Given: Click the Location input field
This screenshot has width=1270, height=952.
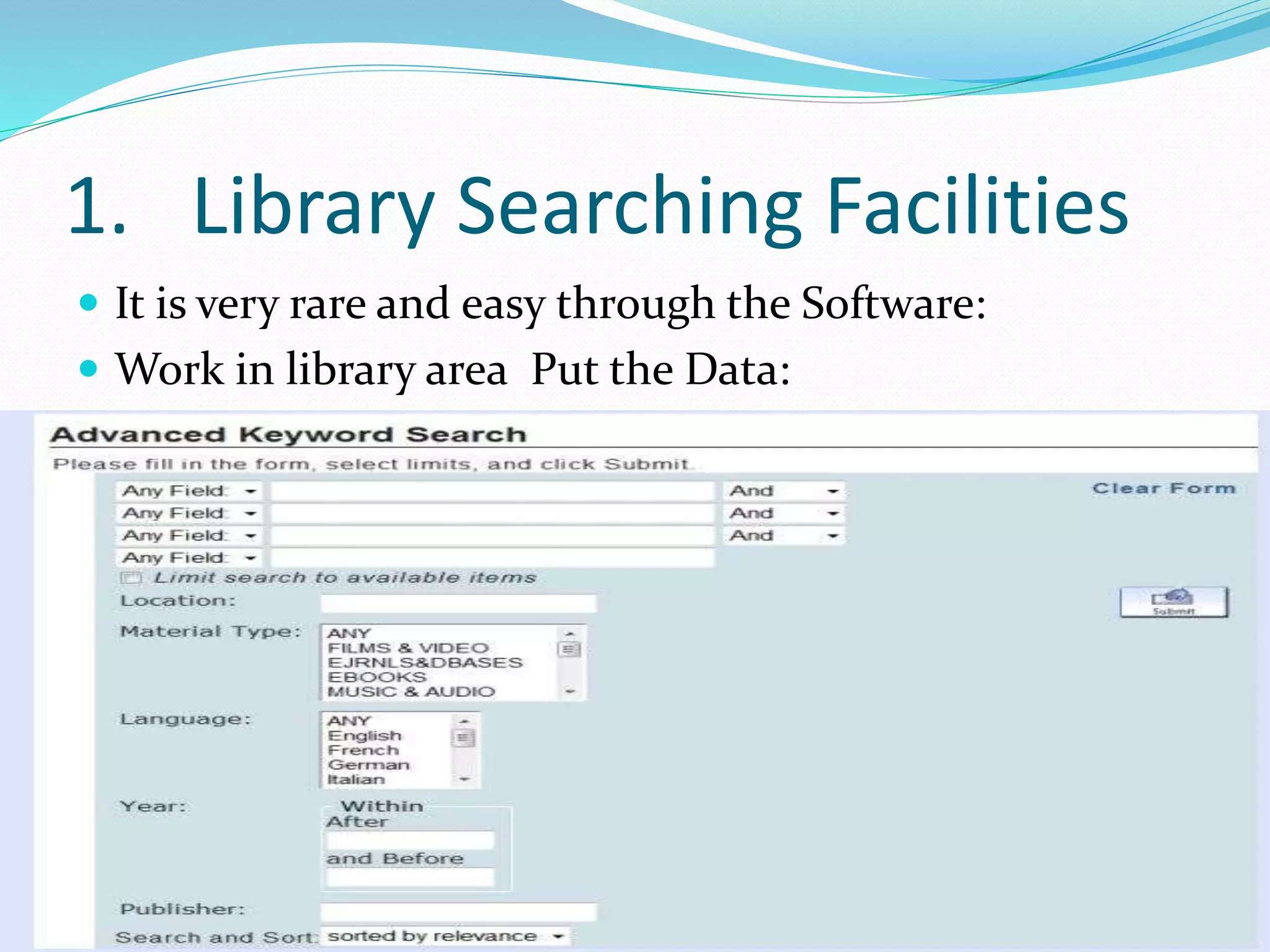Looking at the screenshot, I should (x=458, y=603).
